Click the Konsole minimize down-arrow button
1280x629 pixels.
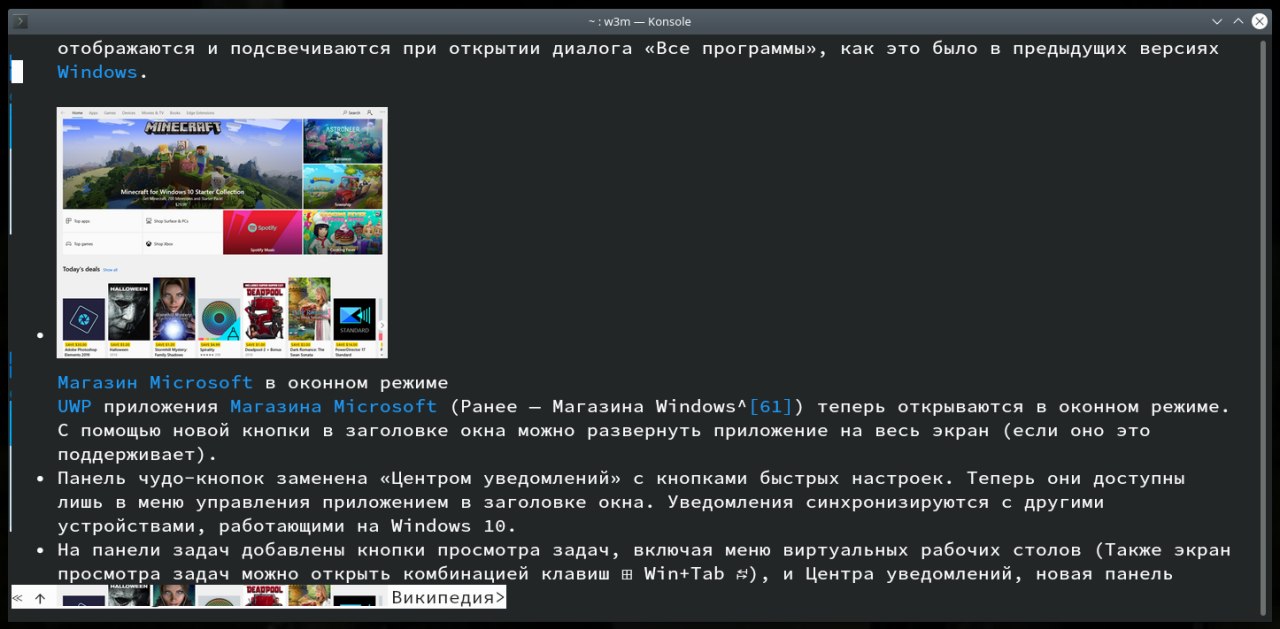[x=1217, y=21]
